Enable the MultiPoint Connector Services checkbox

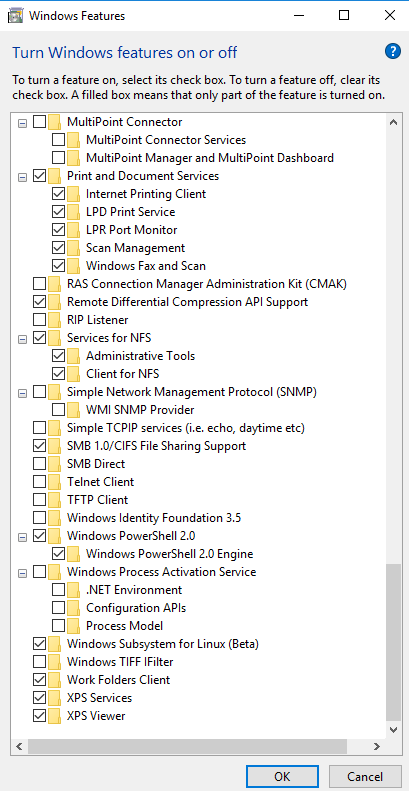coord(59,140)
